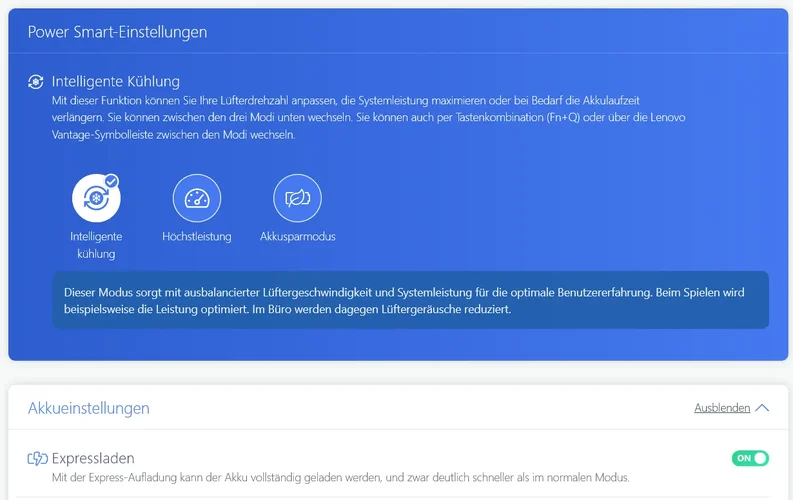Collapse Akkueinstellungen with the chevron arrow

click(762, 408)
